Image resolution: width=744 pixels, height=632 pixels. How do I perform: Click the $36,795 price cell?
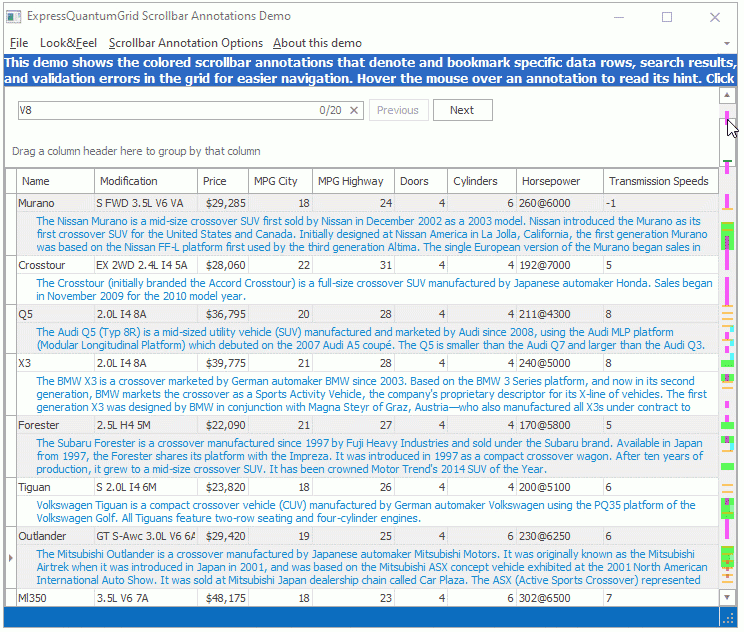(223, 314)
